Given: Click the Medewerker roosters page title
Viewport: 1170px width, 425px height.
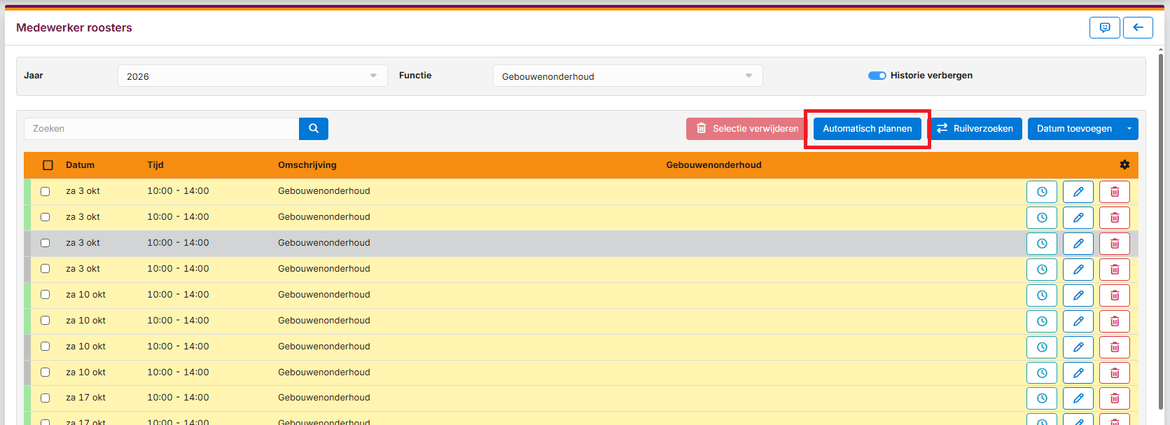Looking at the screenshot, I should (x=74, y=28).
